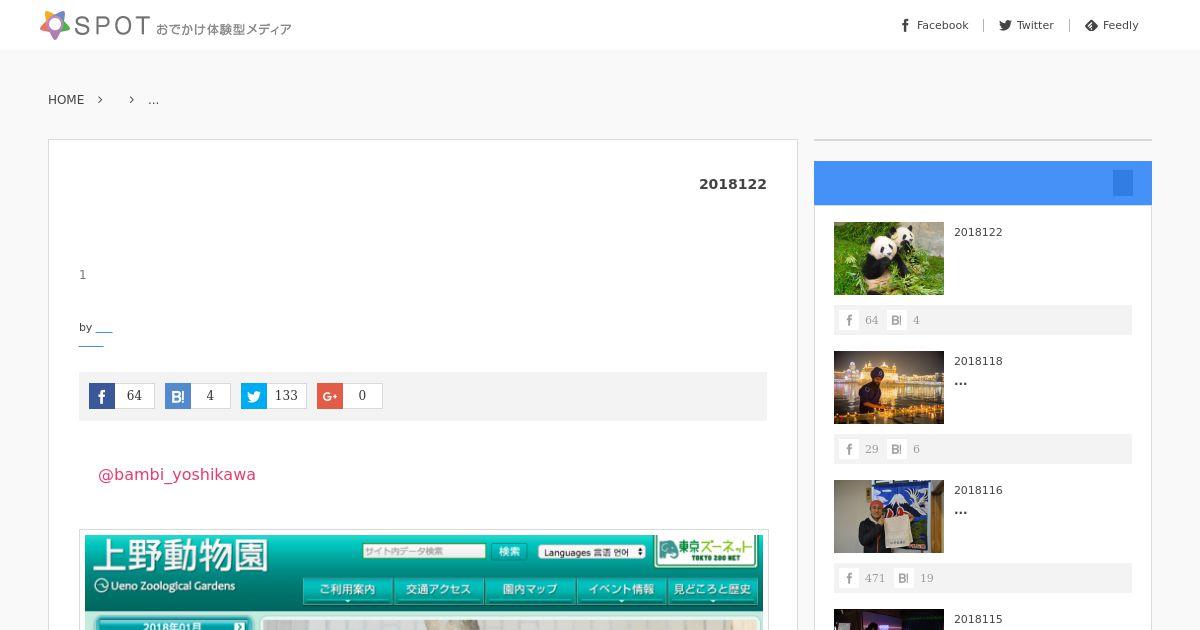Open the Facebook link in header

(935, 25)
